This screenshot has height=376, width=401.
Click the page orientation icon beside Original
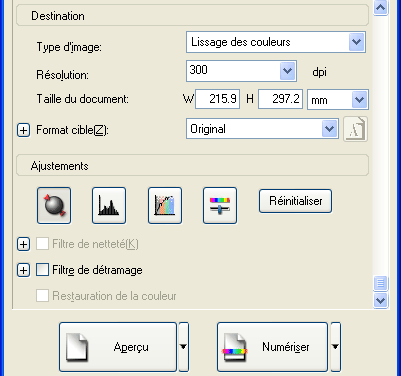(x=355, y=129)
